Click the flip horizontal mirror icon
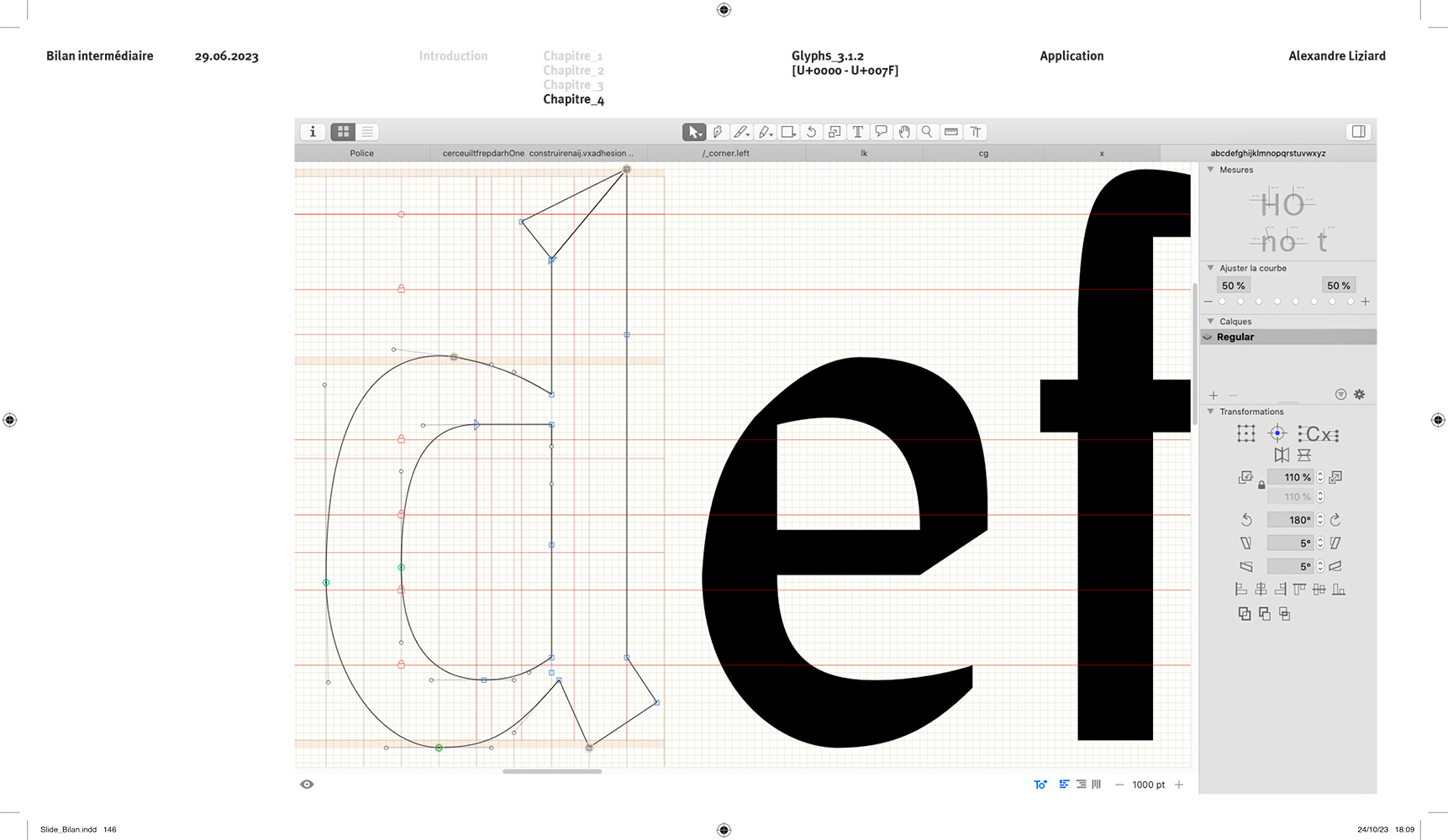The width and height of the screenshot is (1448, 840). point(1282,455)
